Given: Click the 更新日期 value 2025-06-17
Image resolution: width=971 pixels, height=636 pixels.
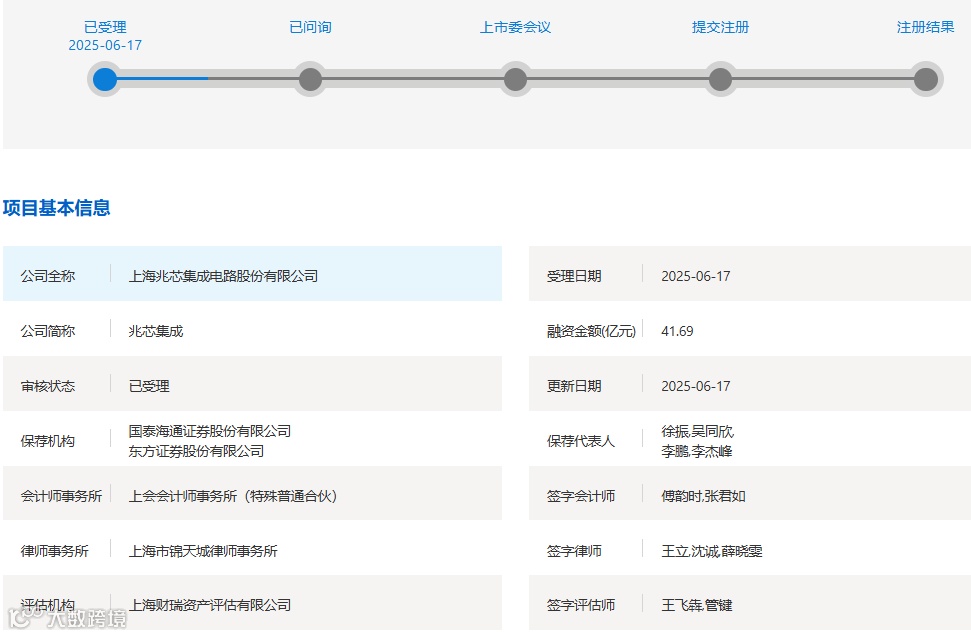Looking at the screenshot, I should [695, 386].
